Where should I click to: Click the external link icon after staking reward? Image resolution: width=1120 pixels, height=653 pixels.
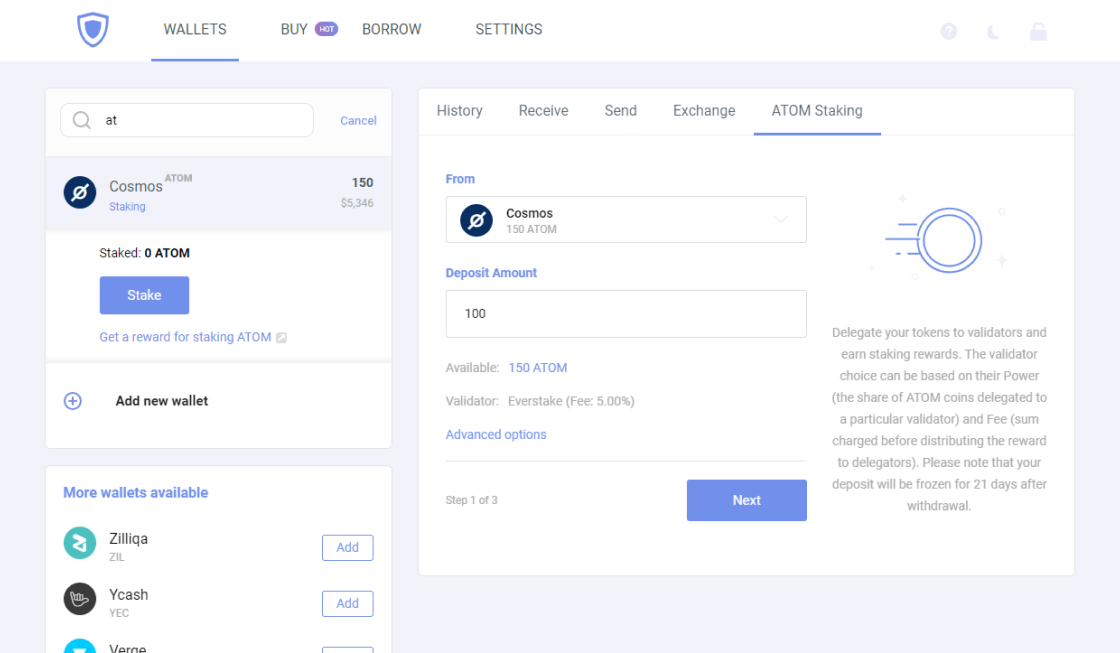[281, 337]
